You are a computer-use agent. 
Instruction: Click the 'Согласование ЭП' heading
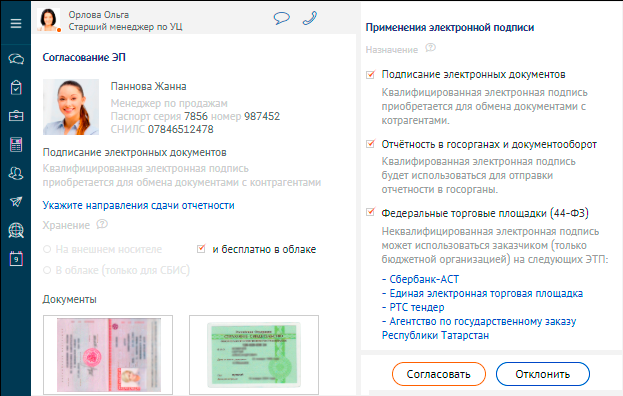click(x=84, y=58)
